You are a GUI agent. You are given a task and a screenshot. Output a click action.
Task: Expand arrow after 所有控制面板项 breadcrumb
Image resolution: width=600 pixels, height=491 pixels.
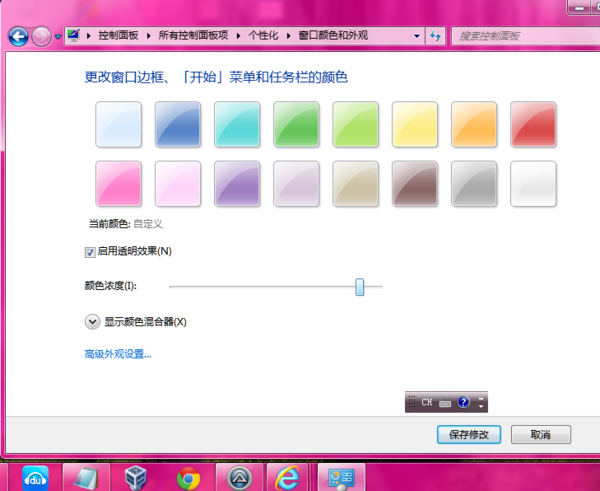(238, 36)
